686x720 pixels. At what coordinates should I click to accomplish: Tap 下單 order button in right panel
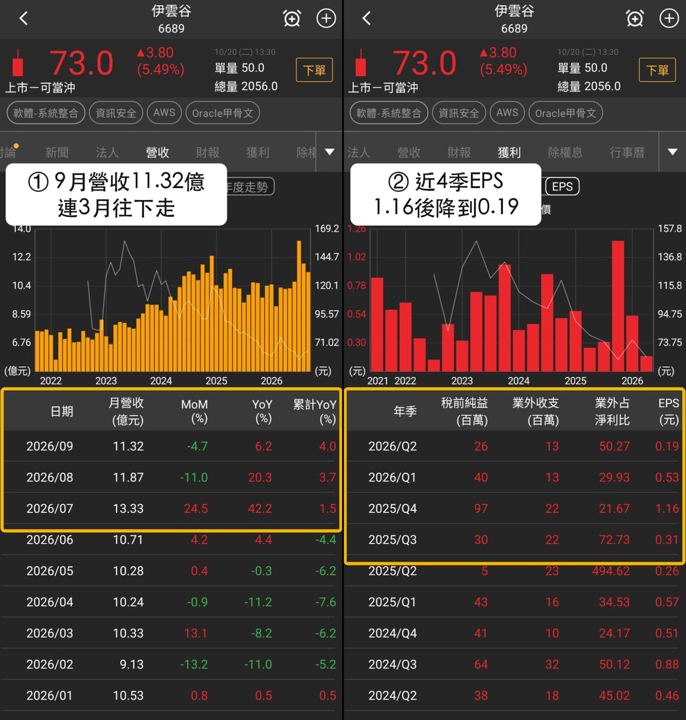point(657,70)
